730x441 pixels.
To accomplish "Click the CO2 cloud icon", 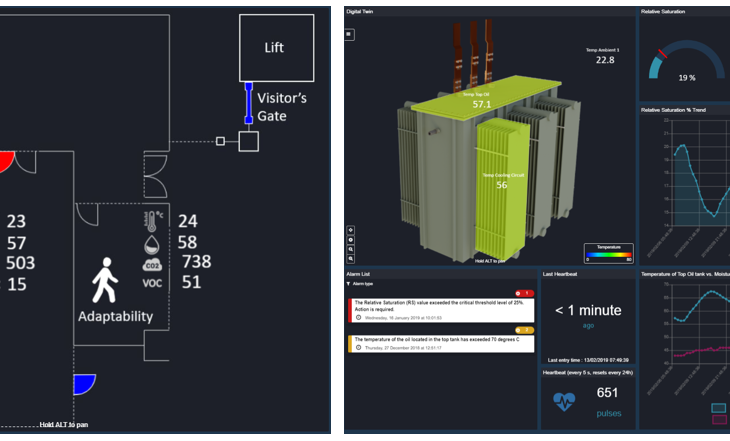I will pos(153,264).
